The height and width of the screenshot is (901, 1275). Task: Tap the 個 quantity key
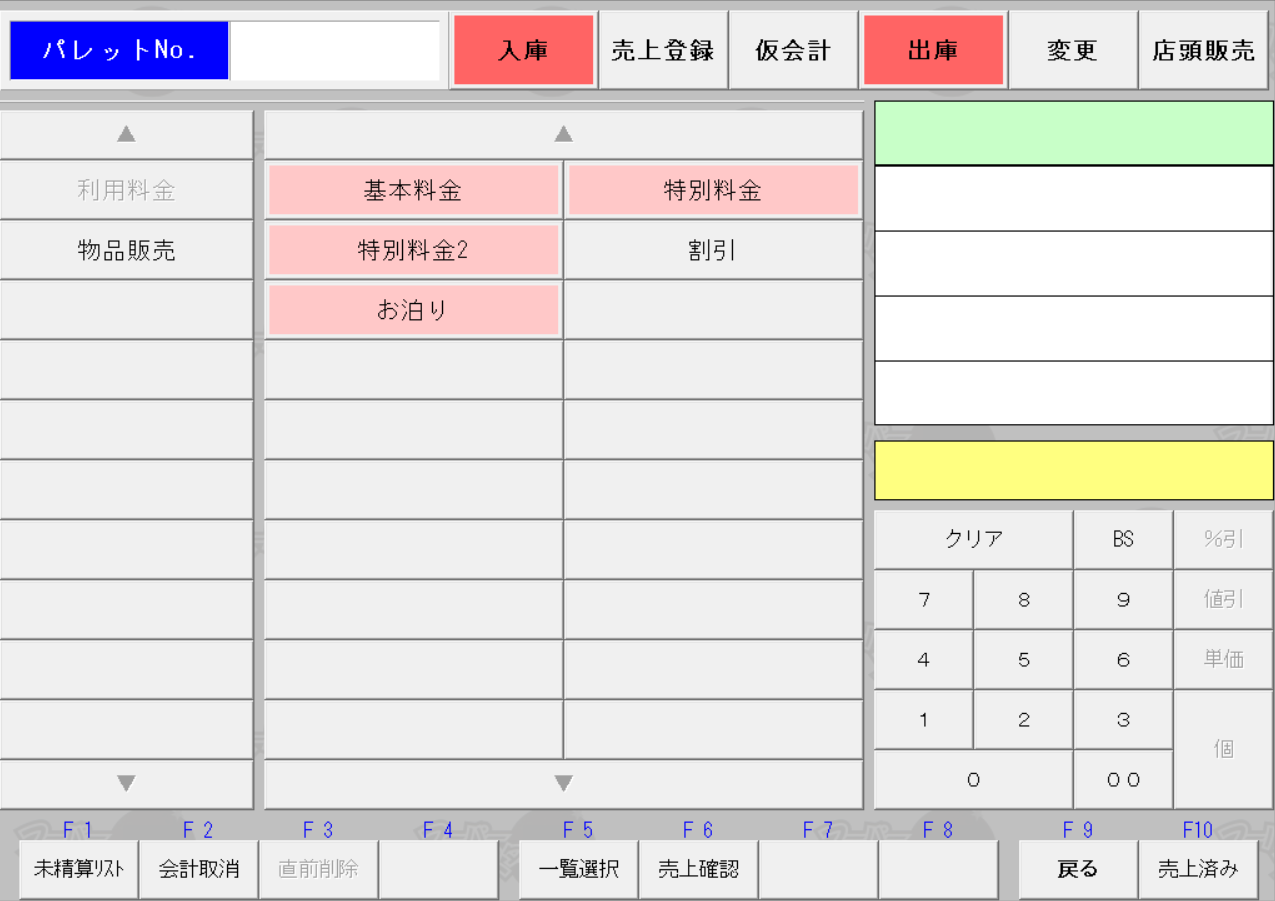1224,749
